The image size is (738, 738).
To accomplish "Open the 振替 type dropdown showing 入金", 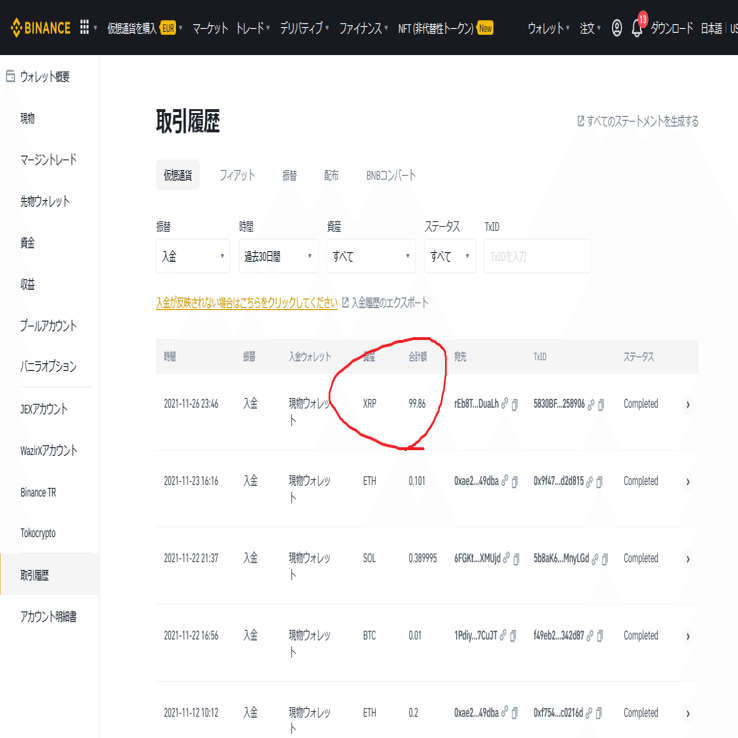I will click(193, 256).
